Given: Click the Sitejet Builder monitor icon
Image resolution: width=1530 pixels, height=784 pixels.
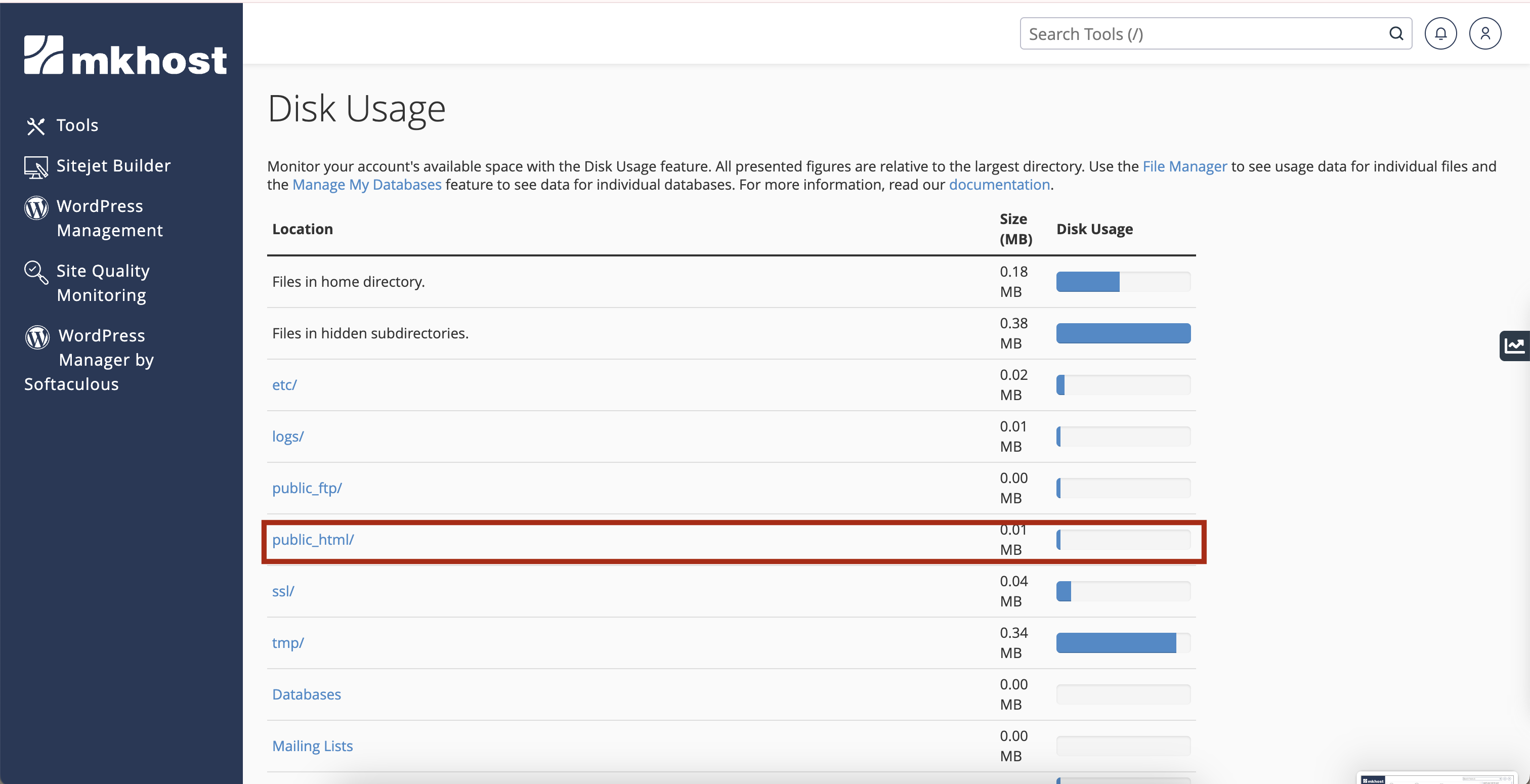Looking at the screenshot, I should [35, 167].
